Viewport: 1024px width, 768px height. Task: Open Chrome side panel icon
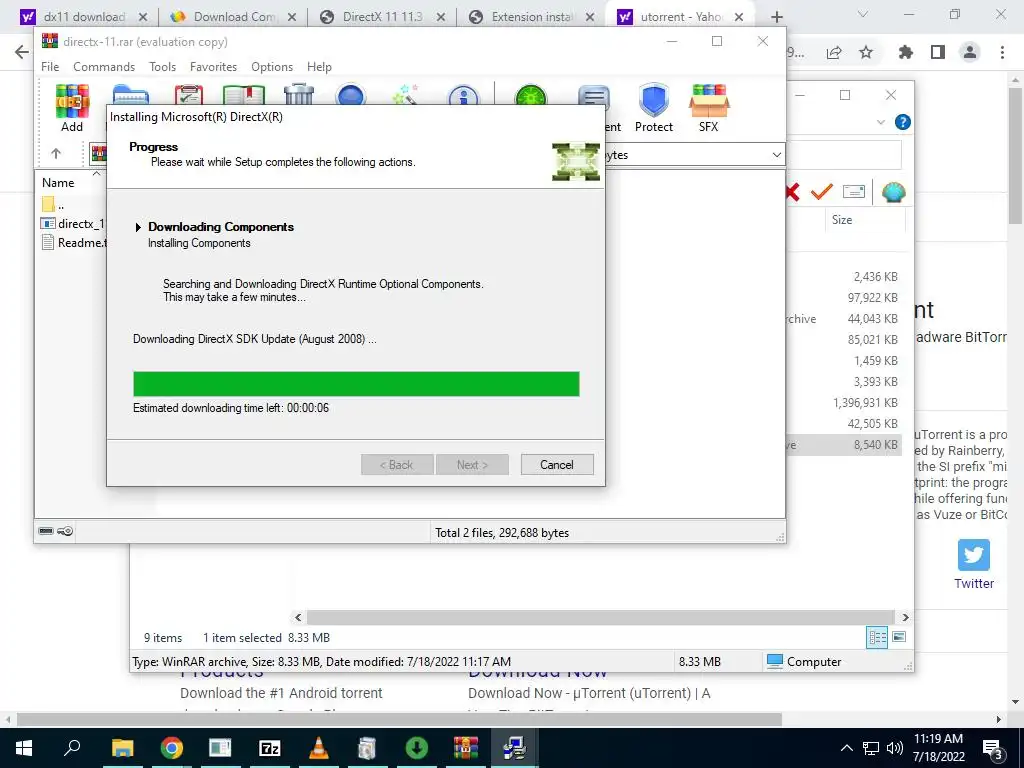click(938, 52)
